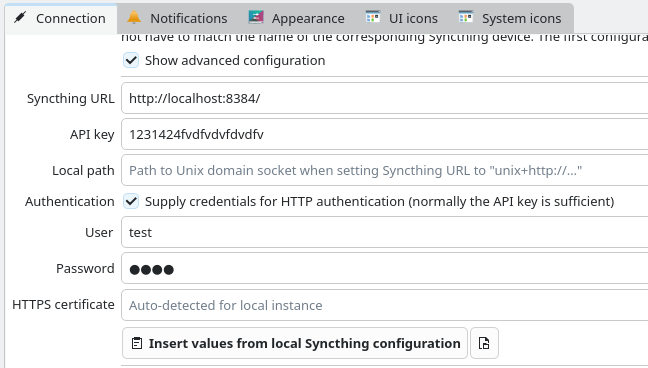Open the Connection tab

coord(61,18)
